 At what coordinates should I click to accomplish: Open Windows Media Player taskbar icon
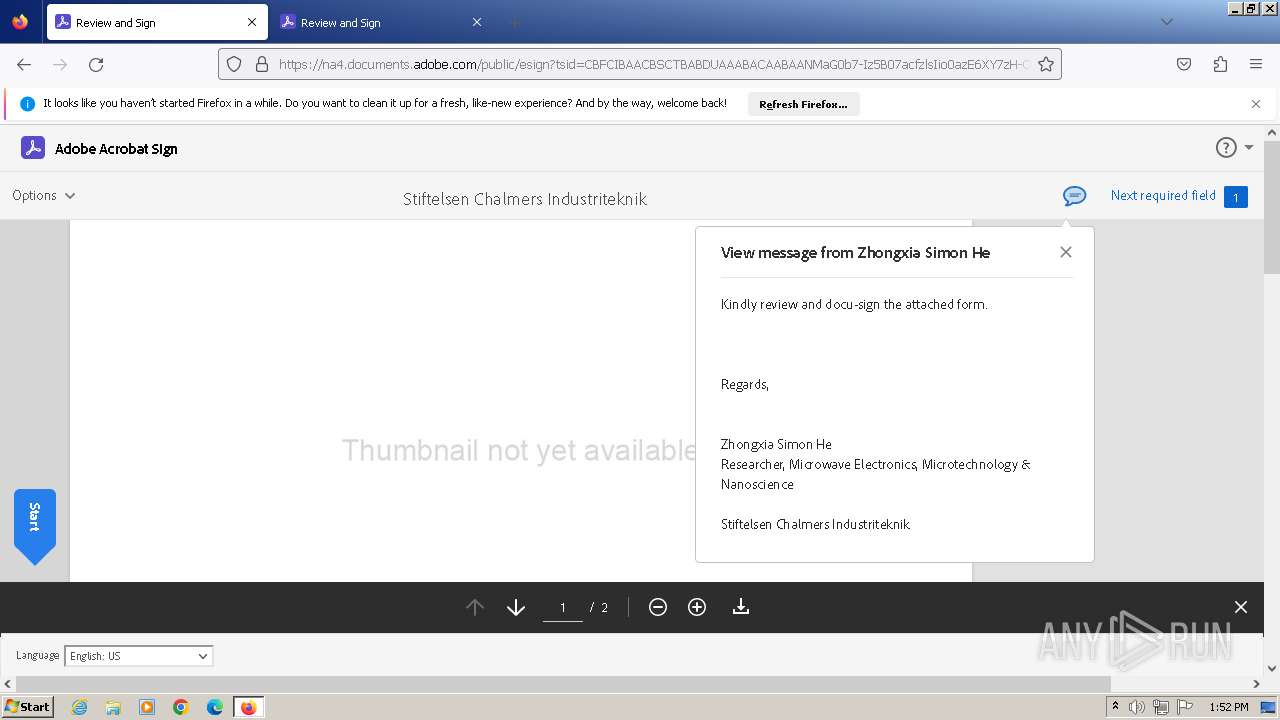coord(147,707)
